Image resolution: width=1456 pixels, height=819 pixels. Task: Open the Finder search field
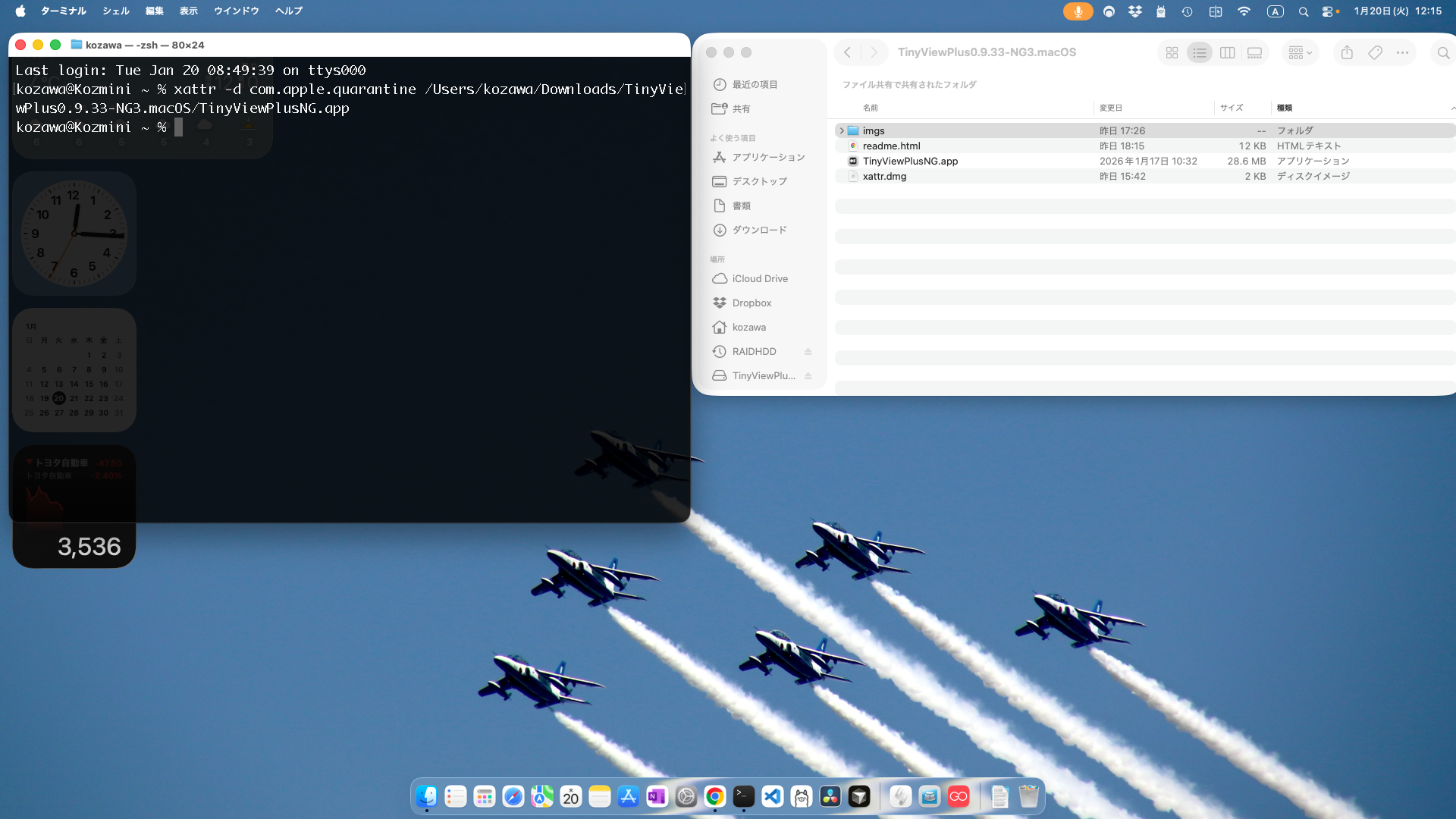click(x=1443, y=53)
